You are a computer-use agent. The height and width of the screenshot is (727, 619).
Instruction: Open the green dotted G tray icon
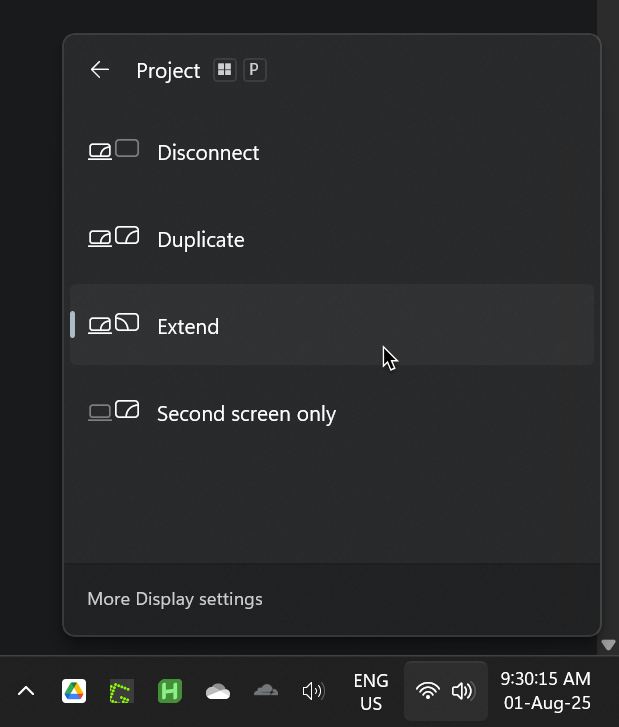point(121,691)
